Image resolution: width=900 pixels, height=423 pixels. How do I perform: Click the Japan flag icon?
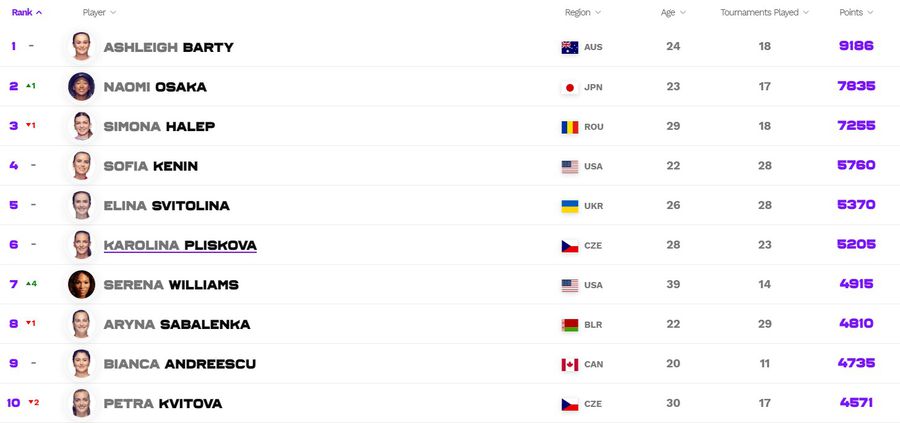coord(569,87)
